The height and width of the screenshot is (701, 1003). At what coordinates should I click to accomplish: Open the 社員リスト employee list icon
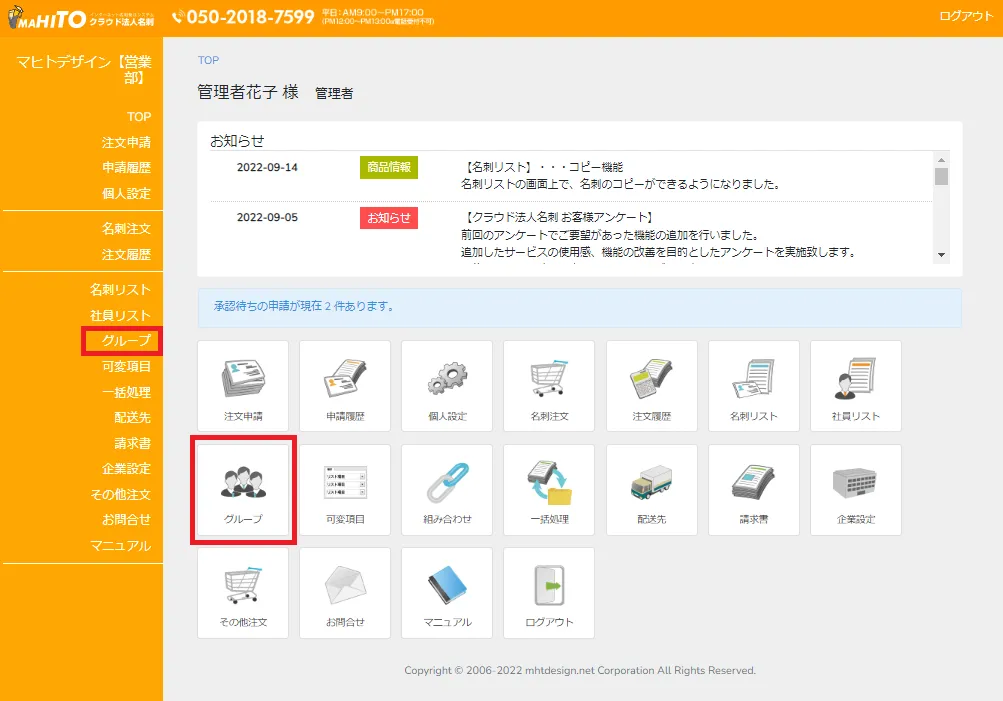pos(855,386)
